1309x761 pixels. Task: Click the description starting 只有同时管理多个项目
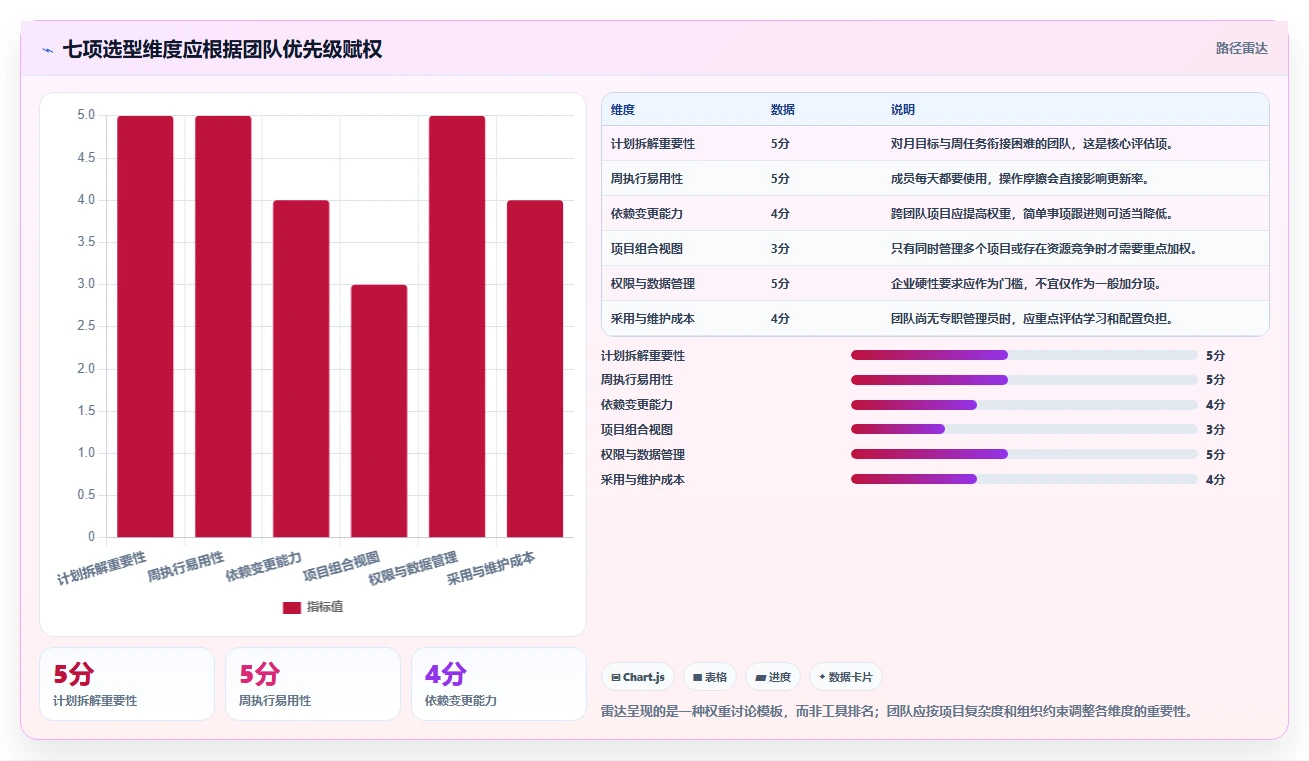[x=1044, y=249]
